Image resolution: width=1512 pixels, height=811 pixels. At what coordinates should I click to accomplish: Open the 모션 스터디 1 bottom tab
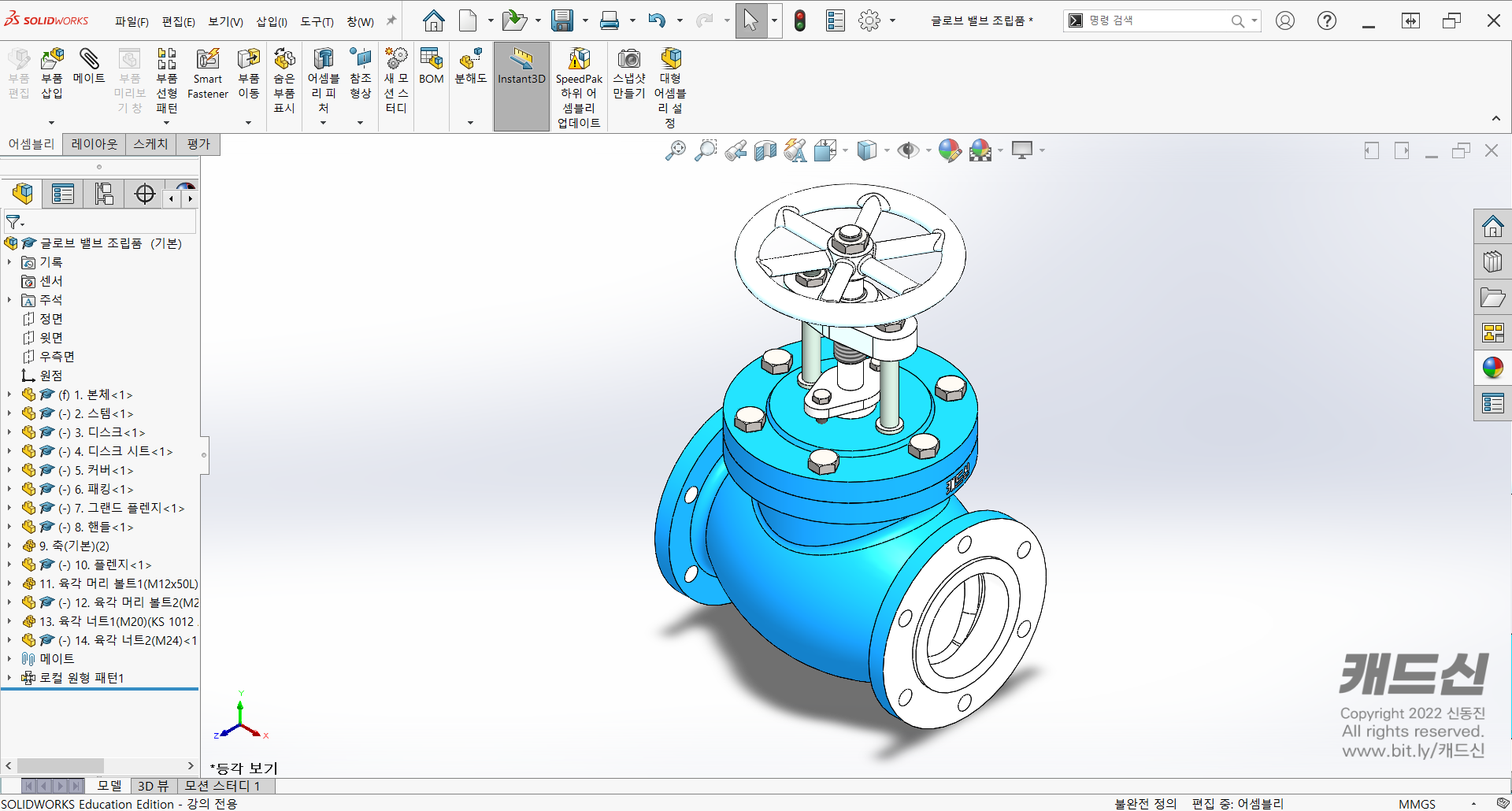click(x=222, y=786)
